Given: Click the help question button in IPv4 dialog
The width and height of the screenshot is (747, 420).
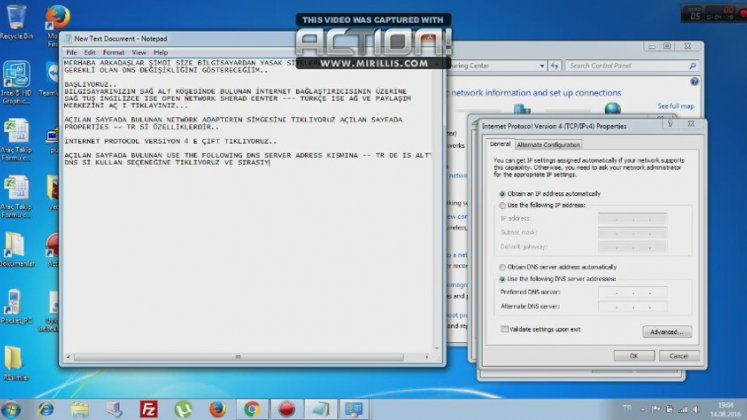Looking at the screenshot, I should (x=670, y=124).
